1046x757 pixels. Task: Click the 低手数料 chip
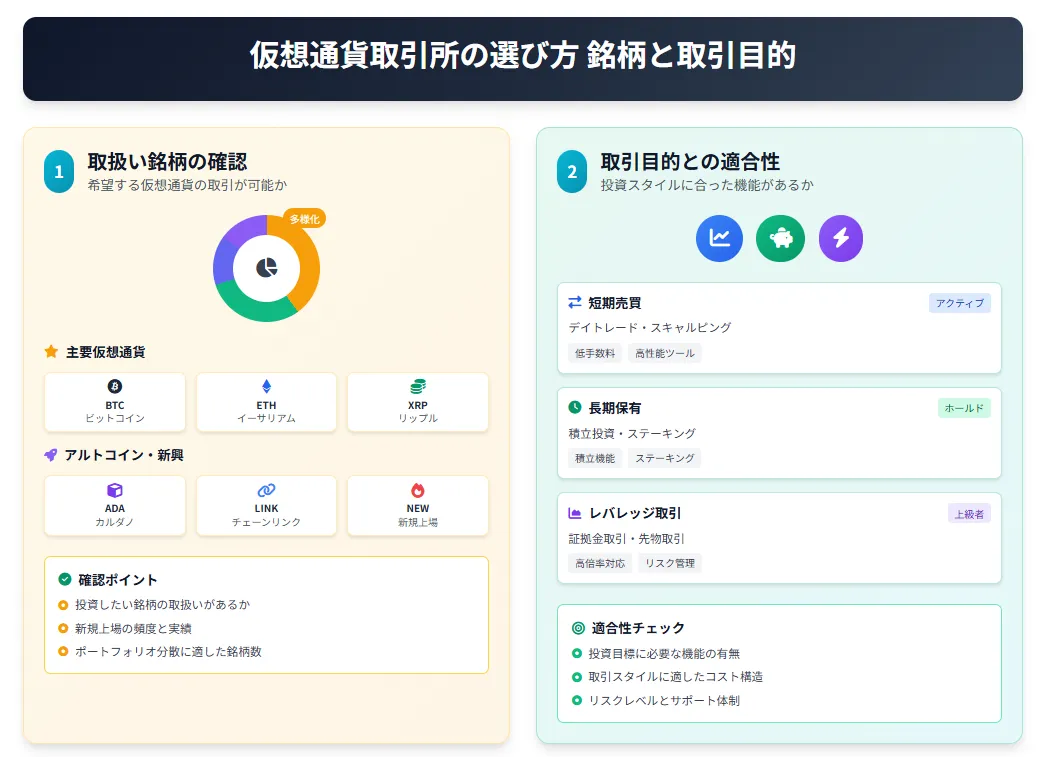click(595, 353)
